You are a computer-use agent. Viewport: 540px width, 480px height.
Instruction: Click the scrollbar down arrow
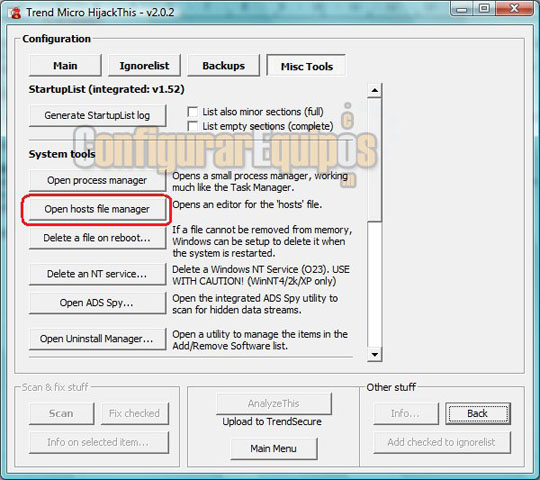tap(374, 354)
